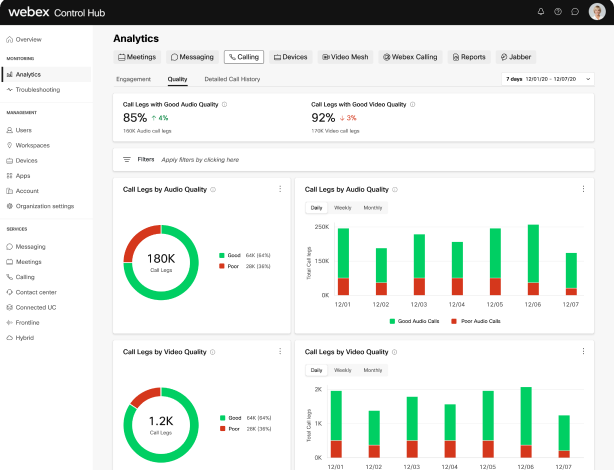614x470 pixels.
Task: Open more options on video quality bar chart card
Action: click(583, 352)
